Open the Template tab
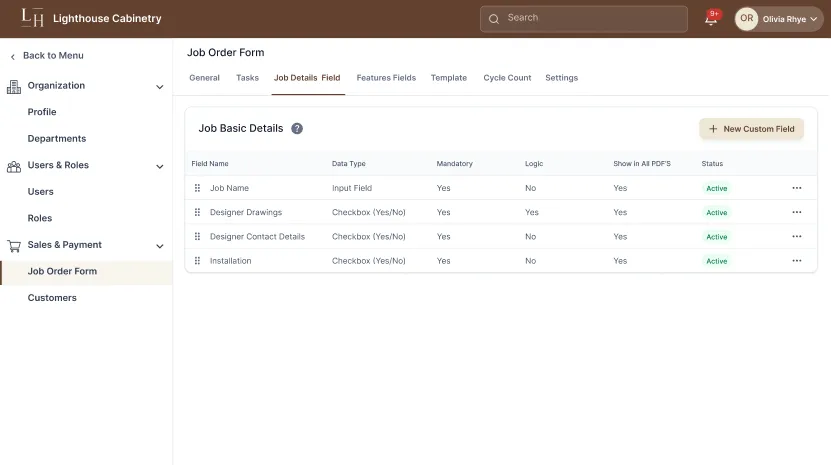The width and height of the screenshot is (831, 465). 448,78
